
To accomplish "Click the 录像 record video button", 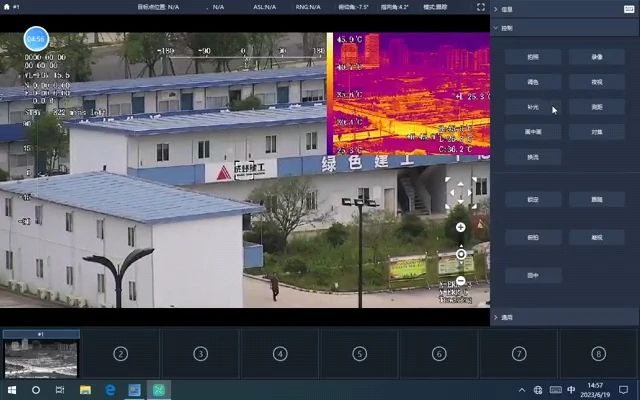I will click(596, 57).
